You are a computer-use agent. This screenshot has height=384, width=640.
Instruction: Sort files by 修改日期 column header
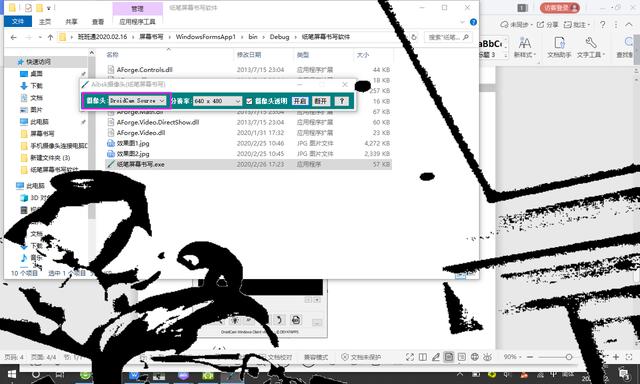pyautogui.click(x=249, y=55)
